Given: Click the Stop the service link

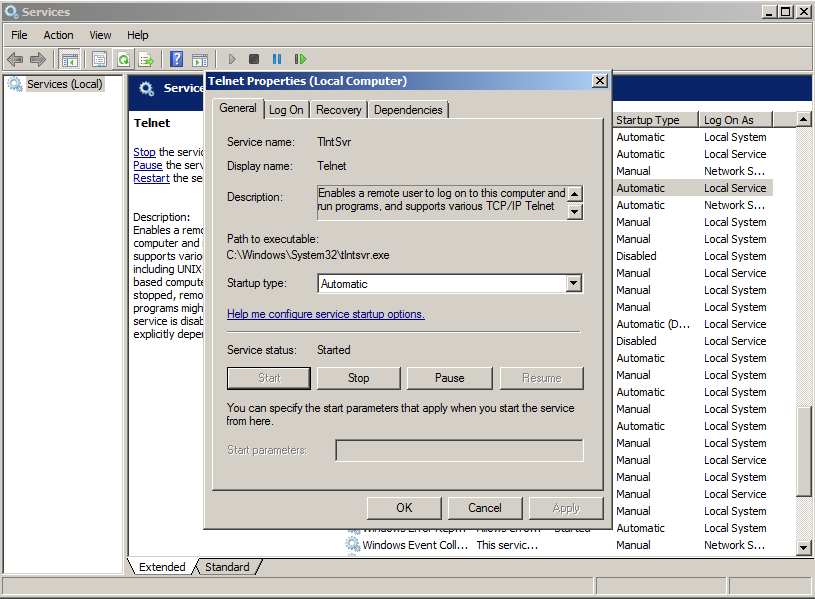Looking at the screenshot, I should coord(144,152).
